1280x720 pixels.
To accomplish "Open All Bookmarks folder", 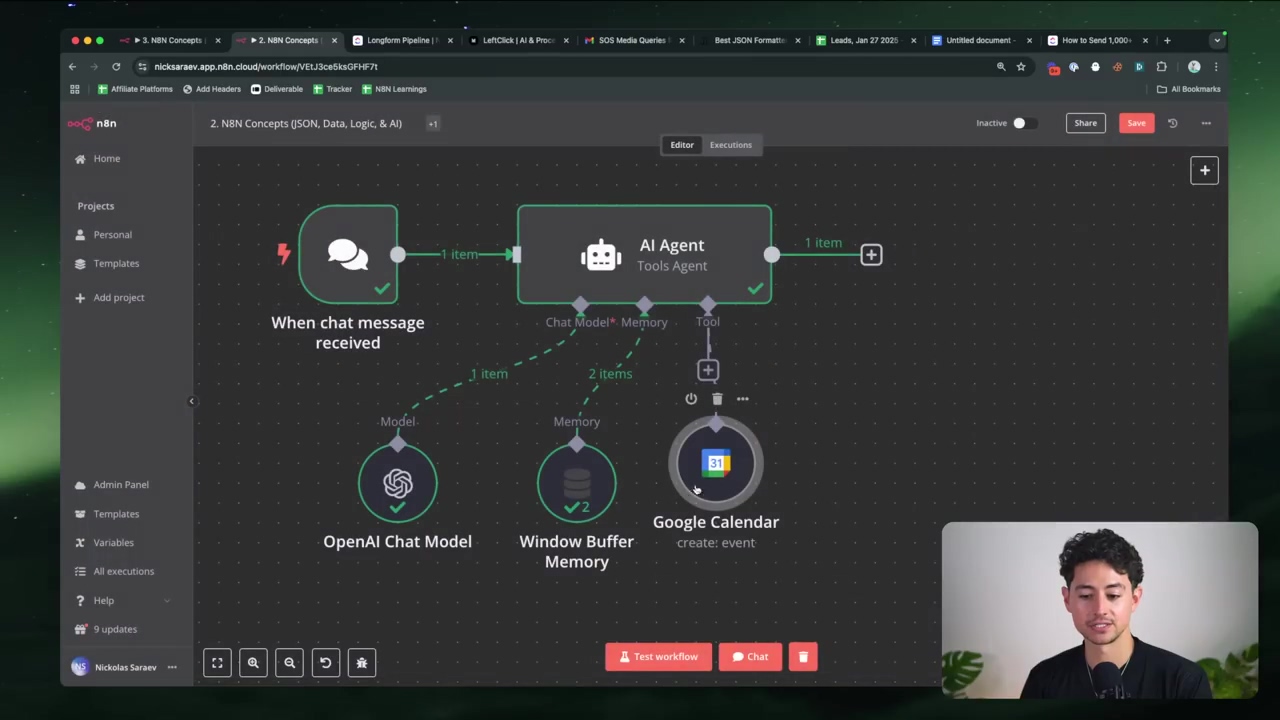I will (1189, 89).
